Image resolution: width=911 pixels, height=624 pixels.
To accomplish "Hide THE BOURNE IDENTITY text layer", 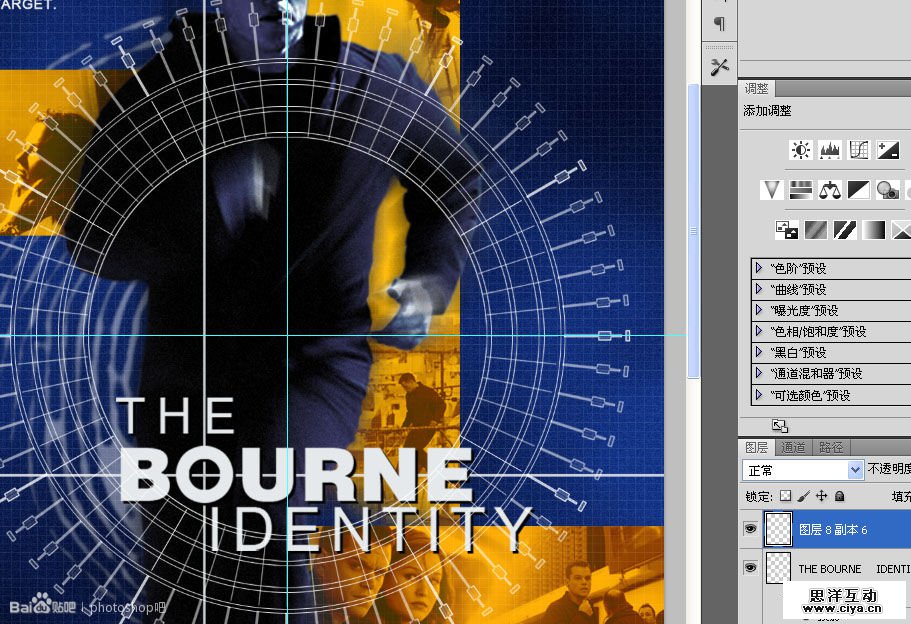I will 750,568.
